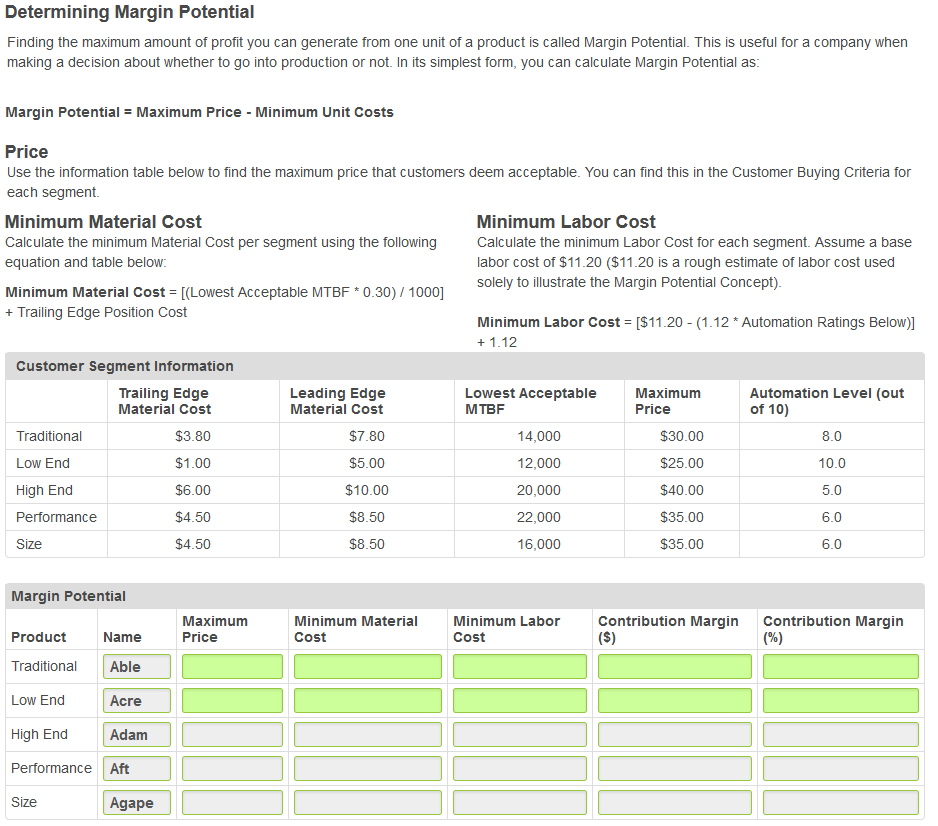Click the Automation Level (out of 10) header
The image size is (938, 826).
[827, 401]
